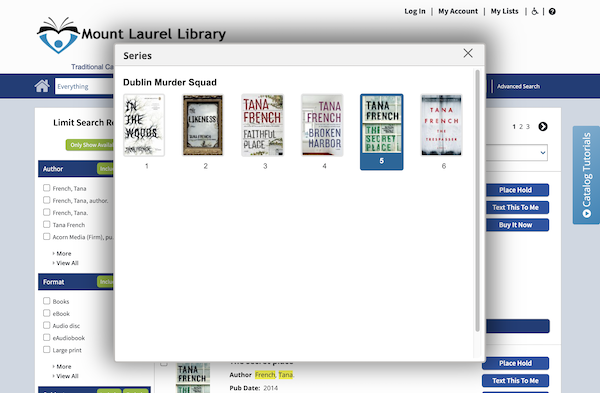Open In the Woods book cover
The width and height of the screenshot is (600, 393).
point(144,125)
